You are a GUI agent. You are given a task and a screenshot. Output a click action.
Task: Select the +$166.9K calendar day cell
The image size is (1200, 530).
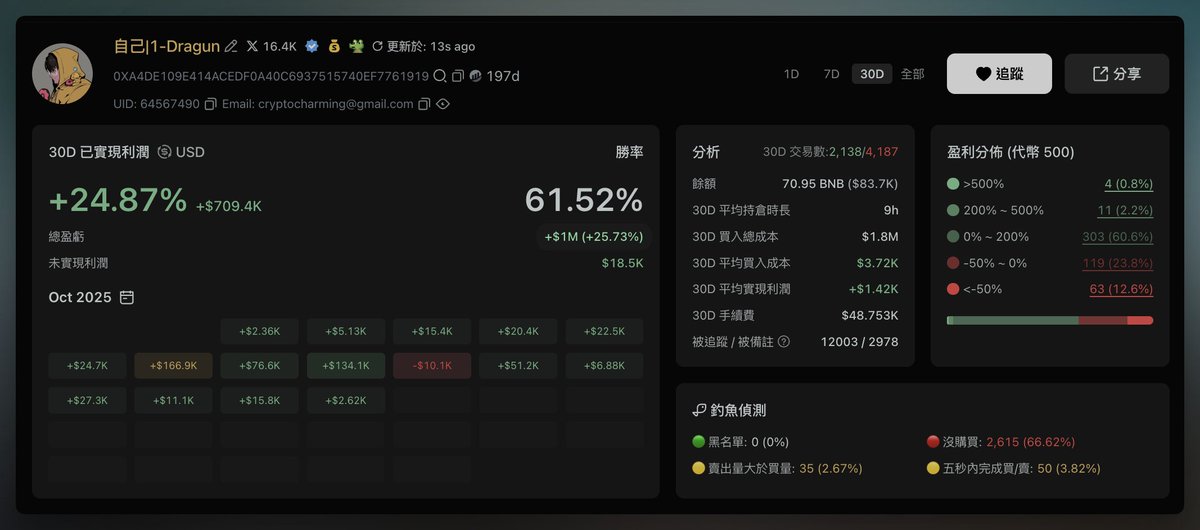(173, 366)
